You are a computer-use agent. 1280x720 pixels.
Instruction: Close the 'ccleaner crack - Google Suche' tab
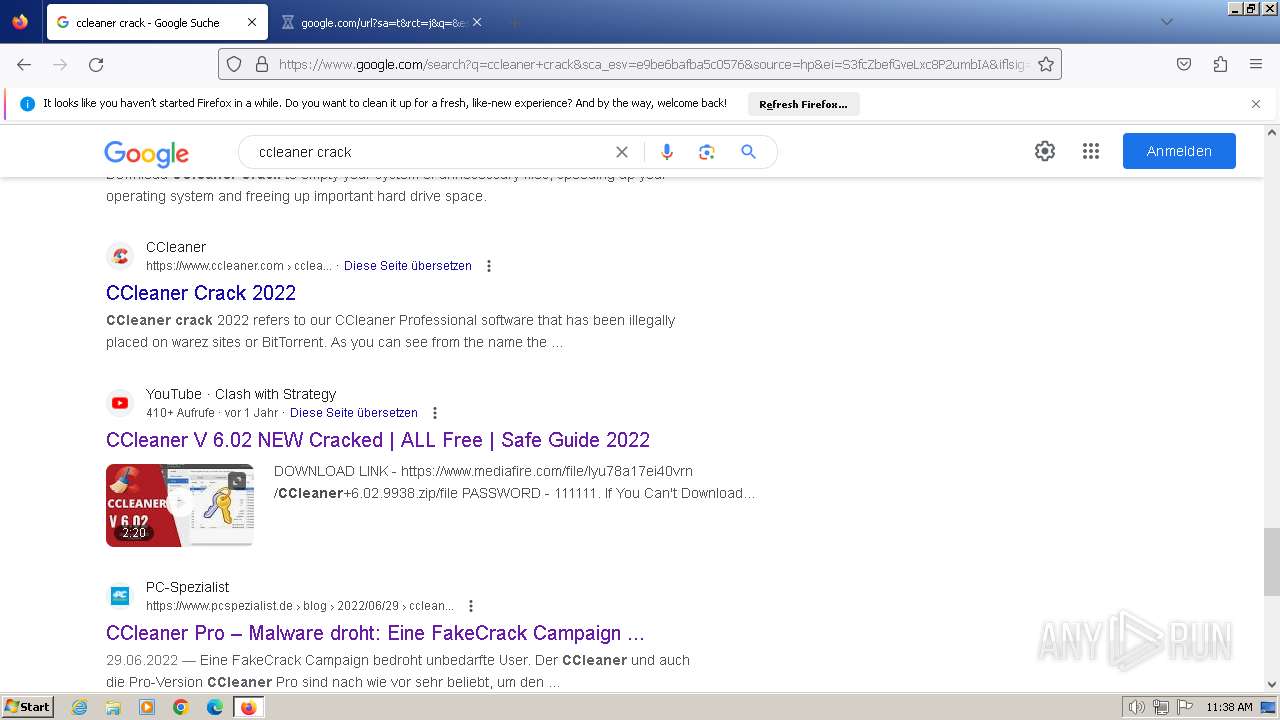pos(251,22)
